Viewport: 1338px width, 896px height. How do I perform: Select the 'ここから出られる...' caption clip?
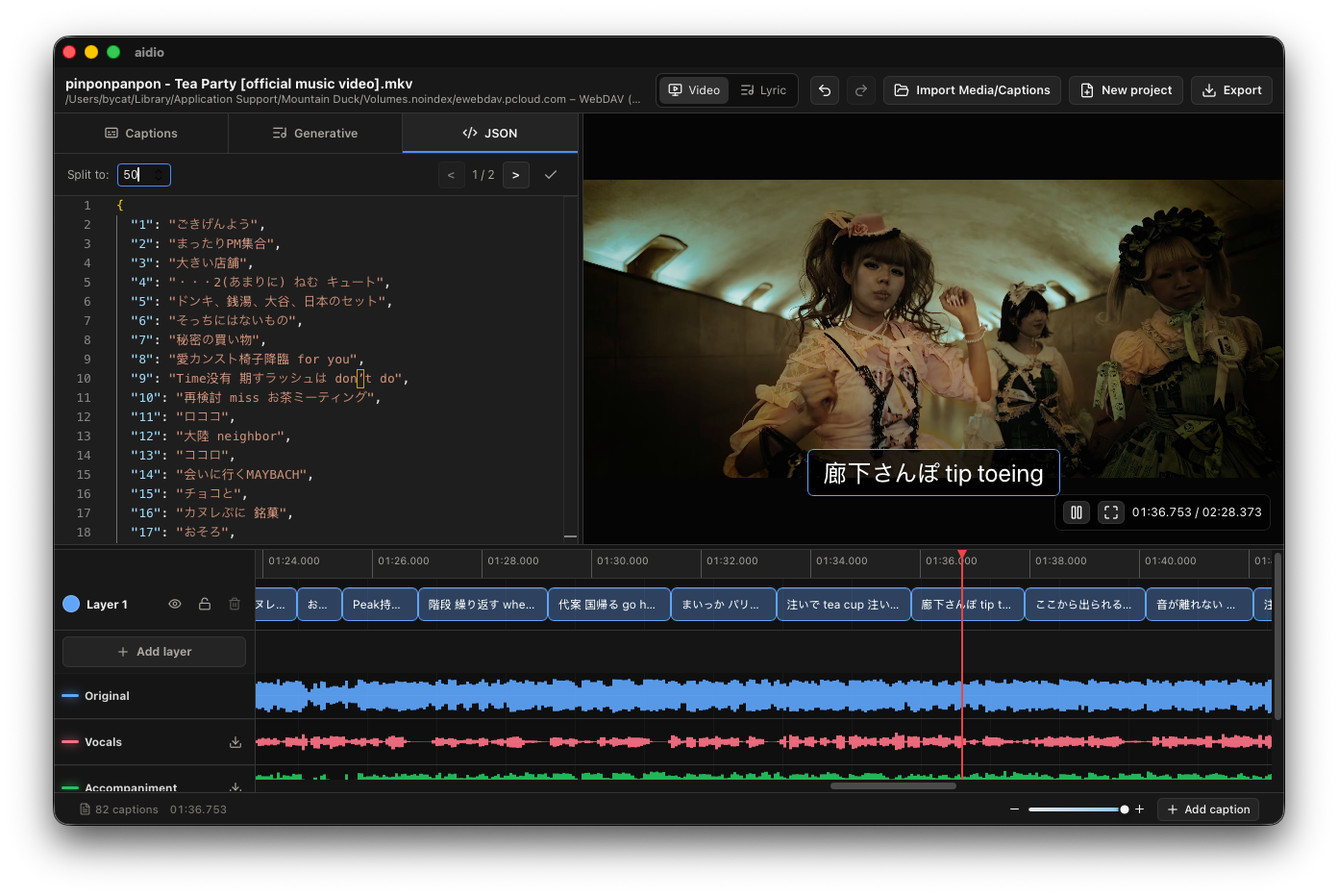tap(1085, 605)
